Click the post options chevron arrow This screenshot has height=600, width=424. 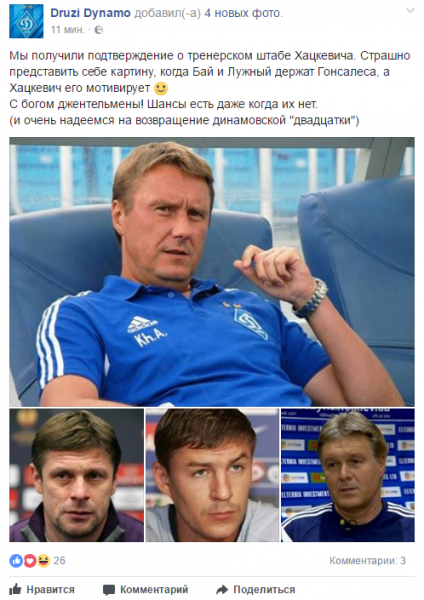pyautogui.click(x=410, y=11)
